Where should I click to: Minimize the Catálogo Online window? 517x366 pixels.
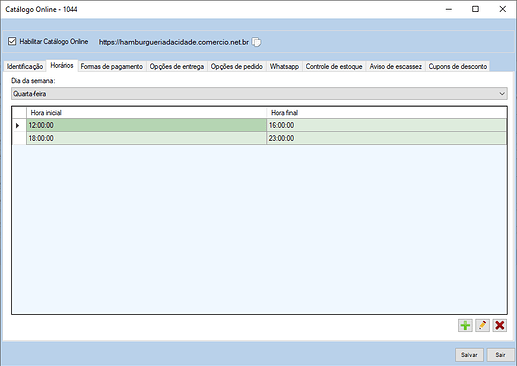449,9
